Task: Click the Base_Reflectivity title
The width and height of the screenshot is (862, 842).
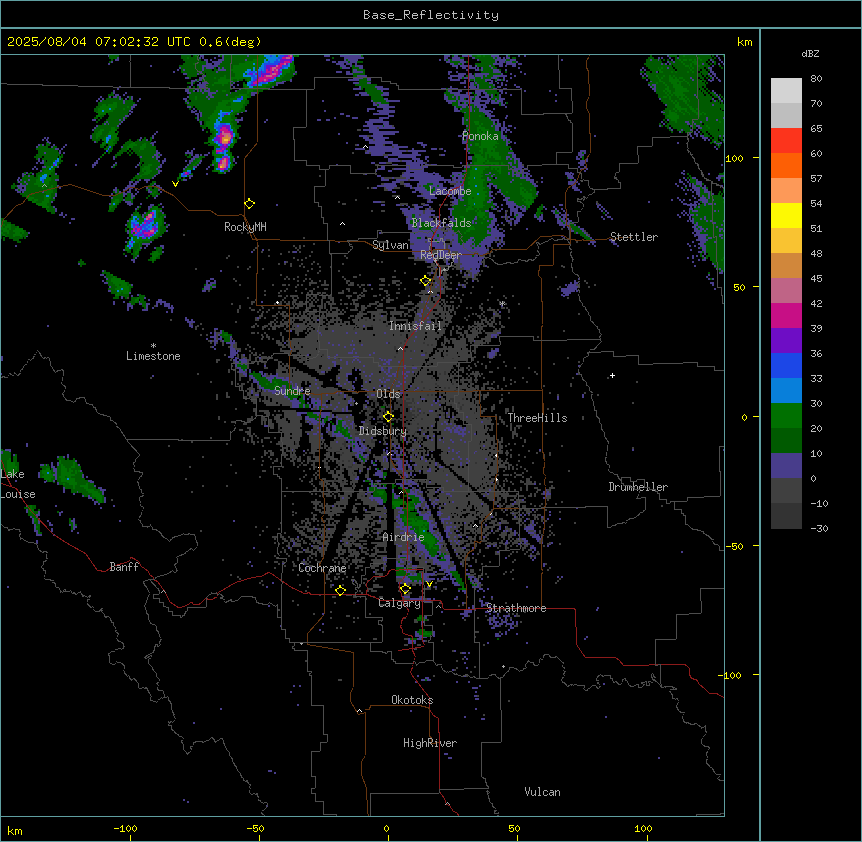Action: tap(431, 15)
